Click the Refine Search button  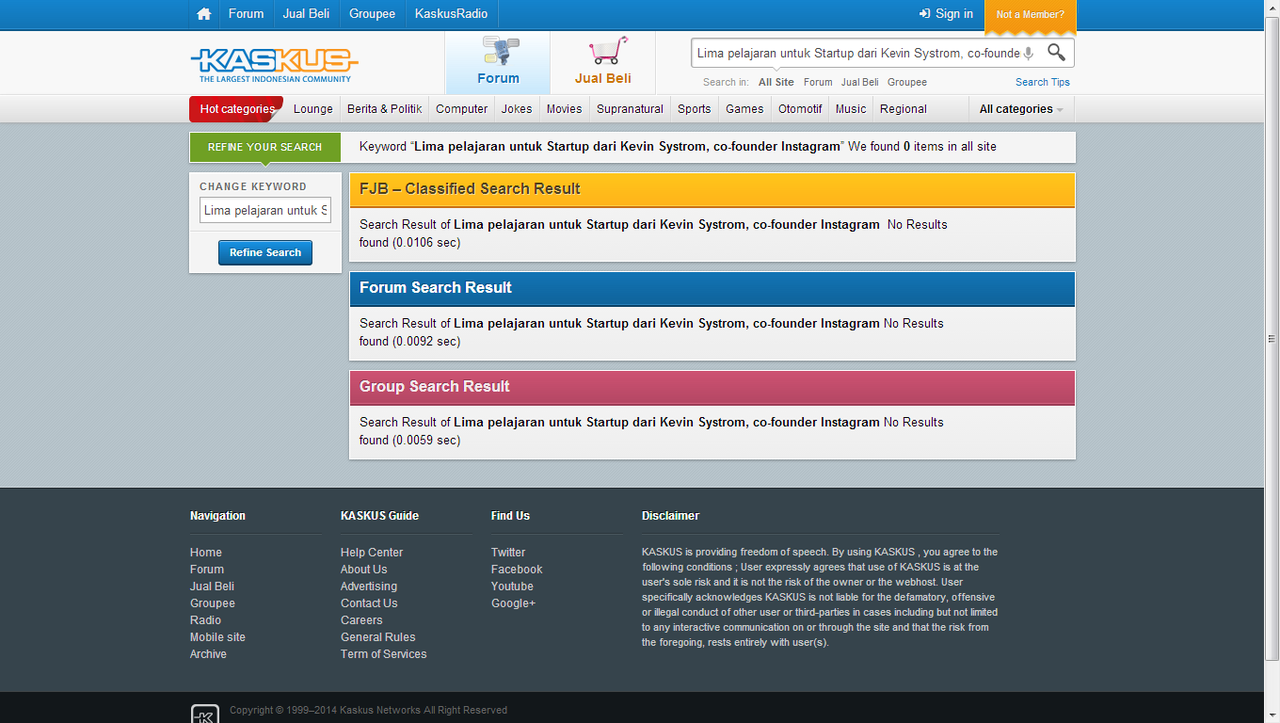click(265, 253)
